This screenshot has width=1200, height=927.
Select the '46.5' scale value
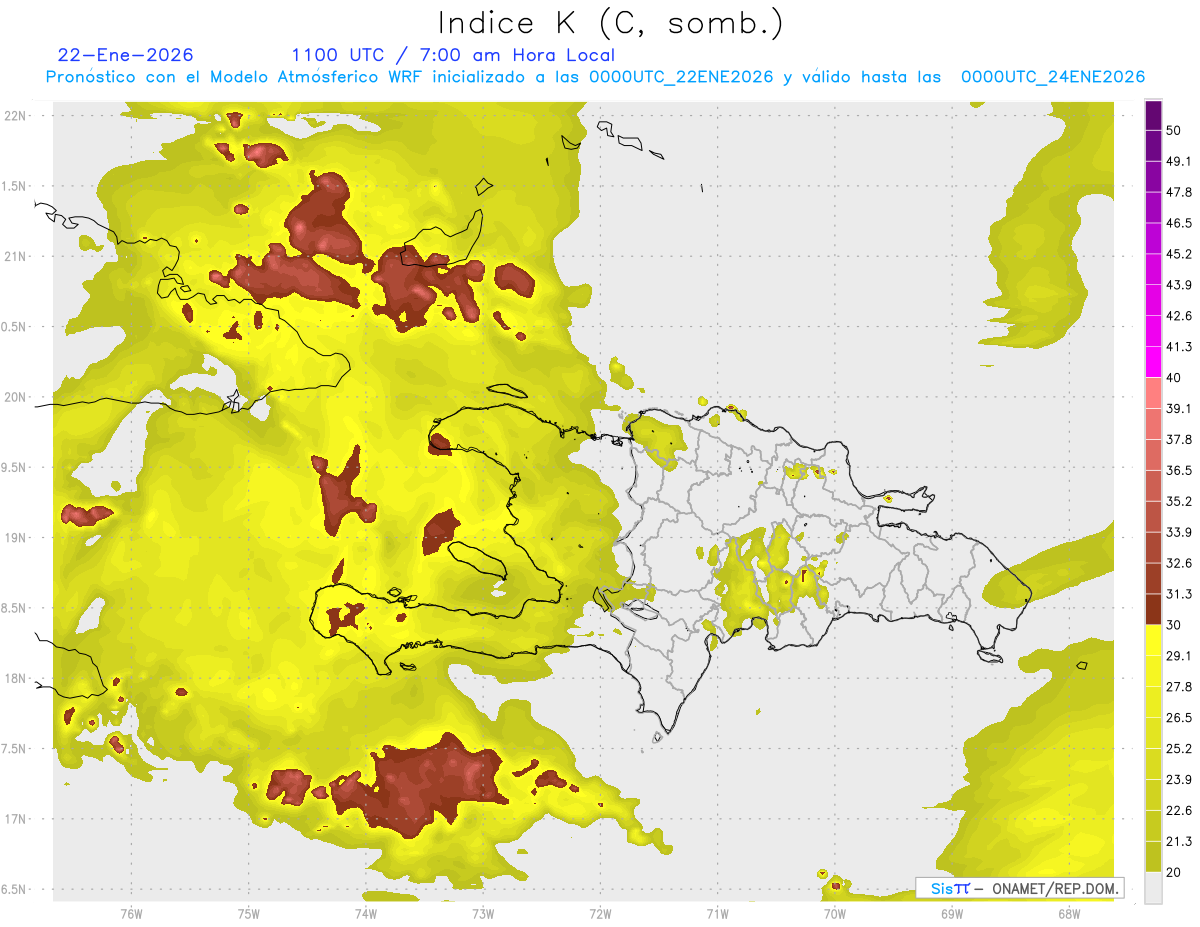(1179, 223)
